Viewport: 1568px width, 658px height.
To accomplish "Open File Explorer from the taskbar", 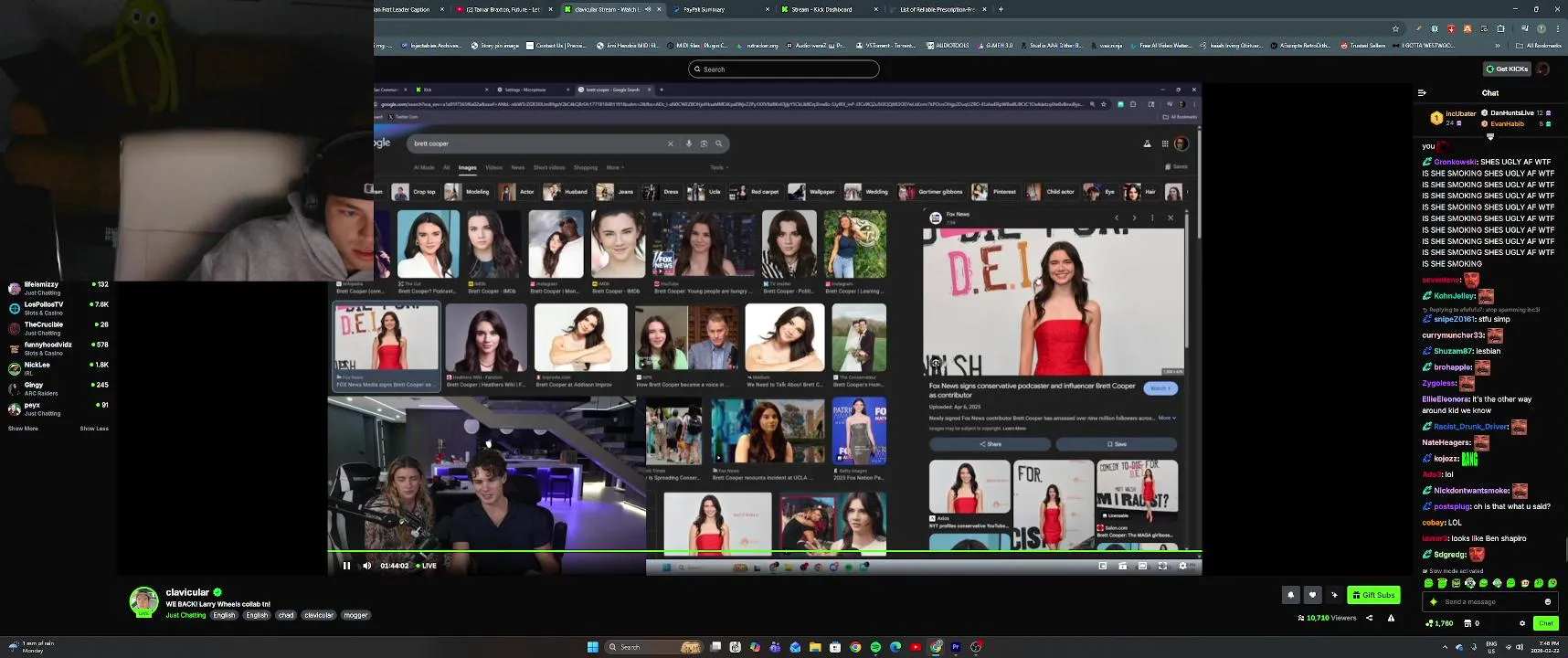I will 815,647.
